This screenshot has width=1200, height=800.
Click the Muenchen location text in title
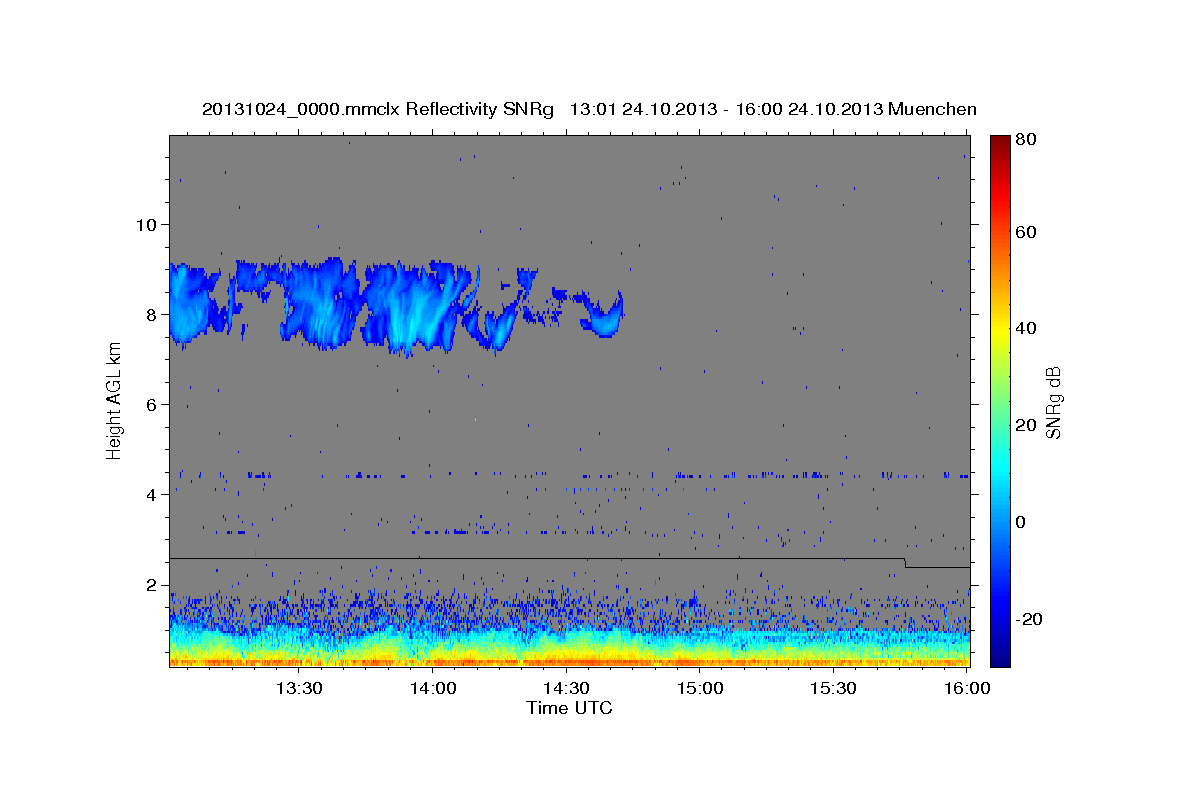tap(932, 109)
